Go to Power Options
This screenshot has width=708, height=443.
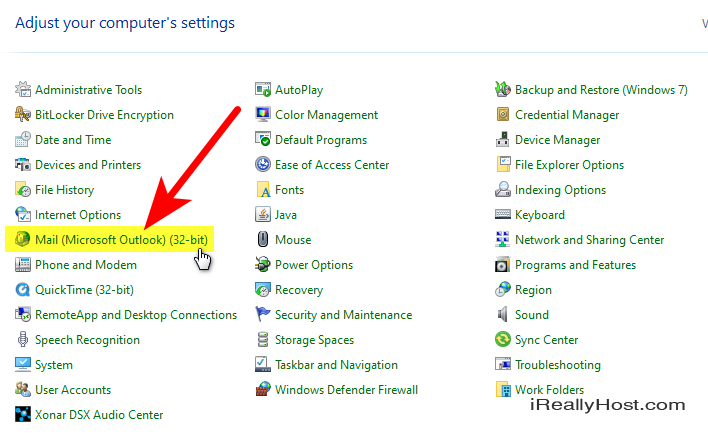tap(314, 265)
